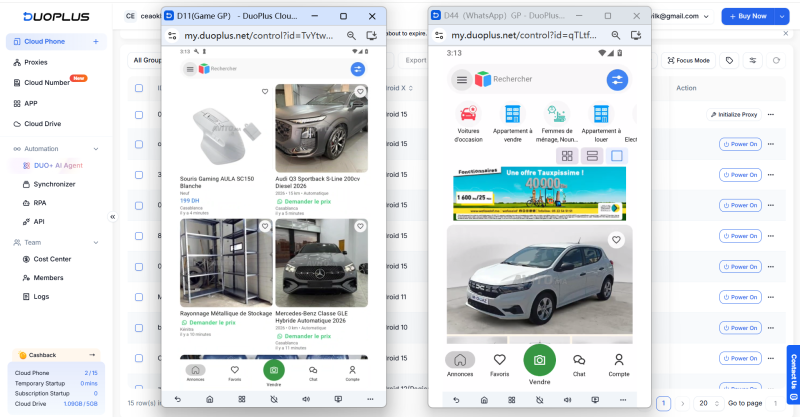Screen dimensions: 800x417
Task: Click the volume icon in D44 bottom toolbar
Action: click(567, 400)
